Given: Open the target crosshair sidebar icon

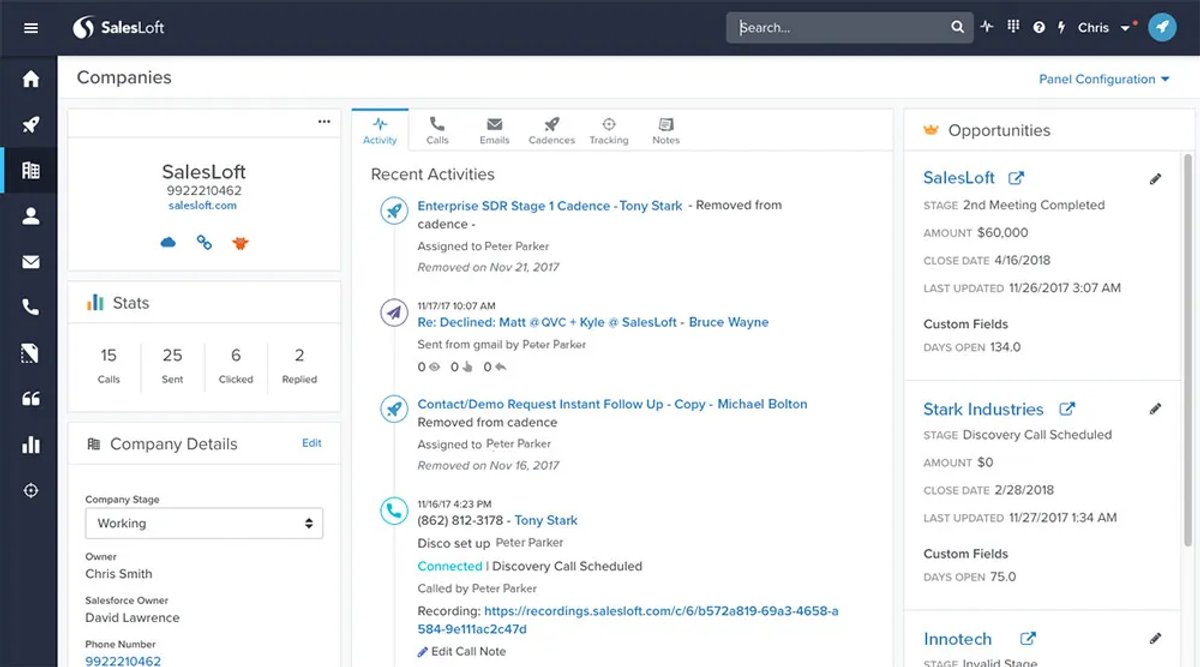Looking at the screenshot, I should coord(31,490).
